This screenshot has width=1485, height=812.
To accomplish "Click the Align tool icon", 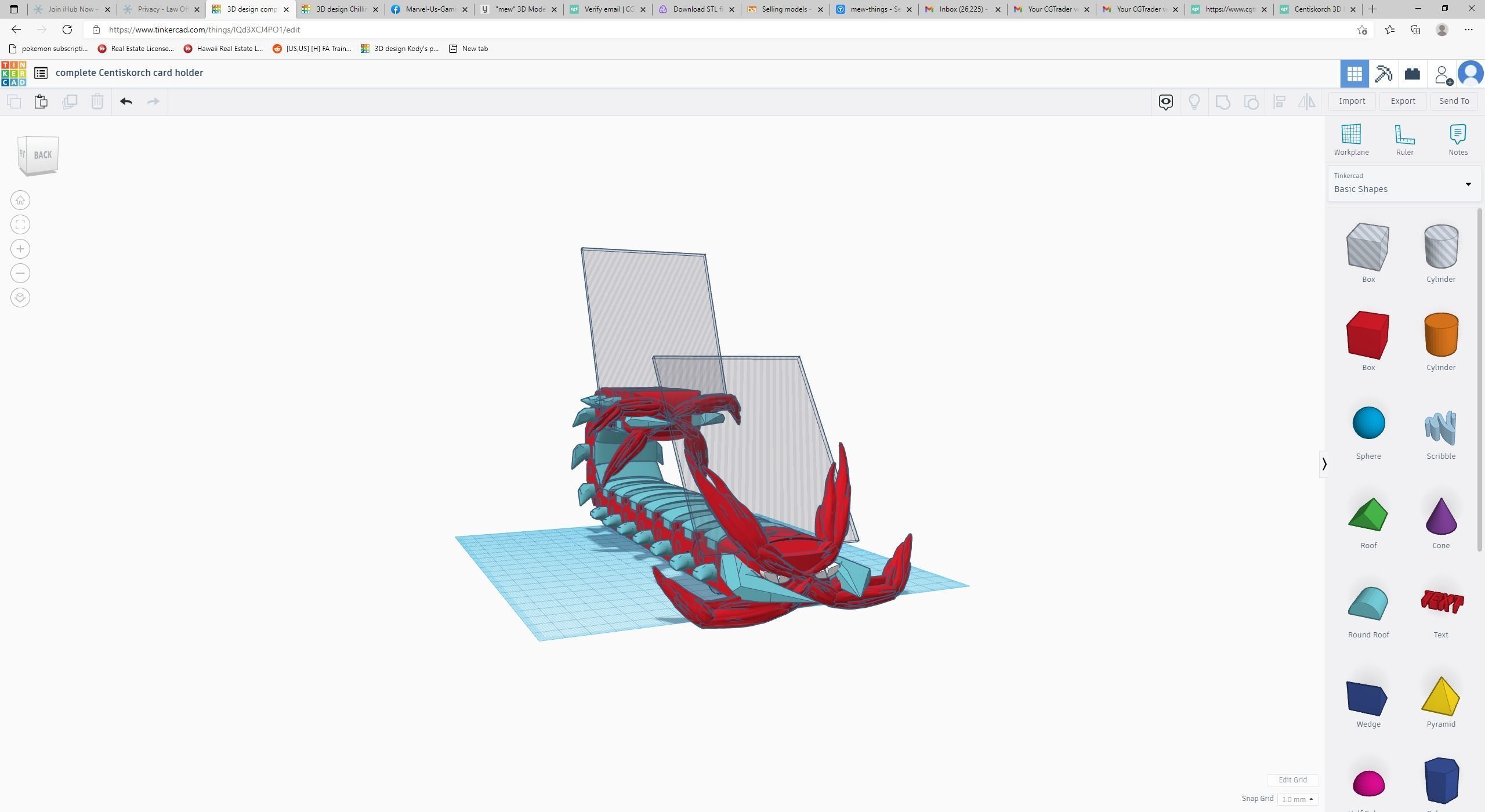I will point(1279,102).
